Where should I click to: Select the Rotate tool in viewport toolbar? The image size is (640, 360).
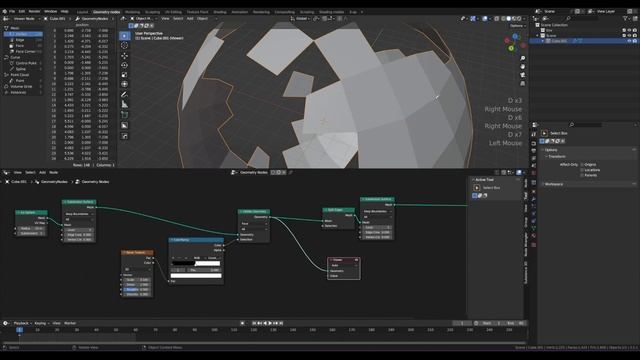pos(124,65)
